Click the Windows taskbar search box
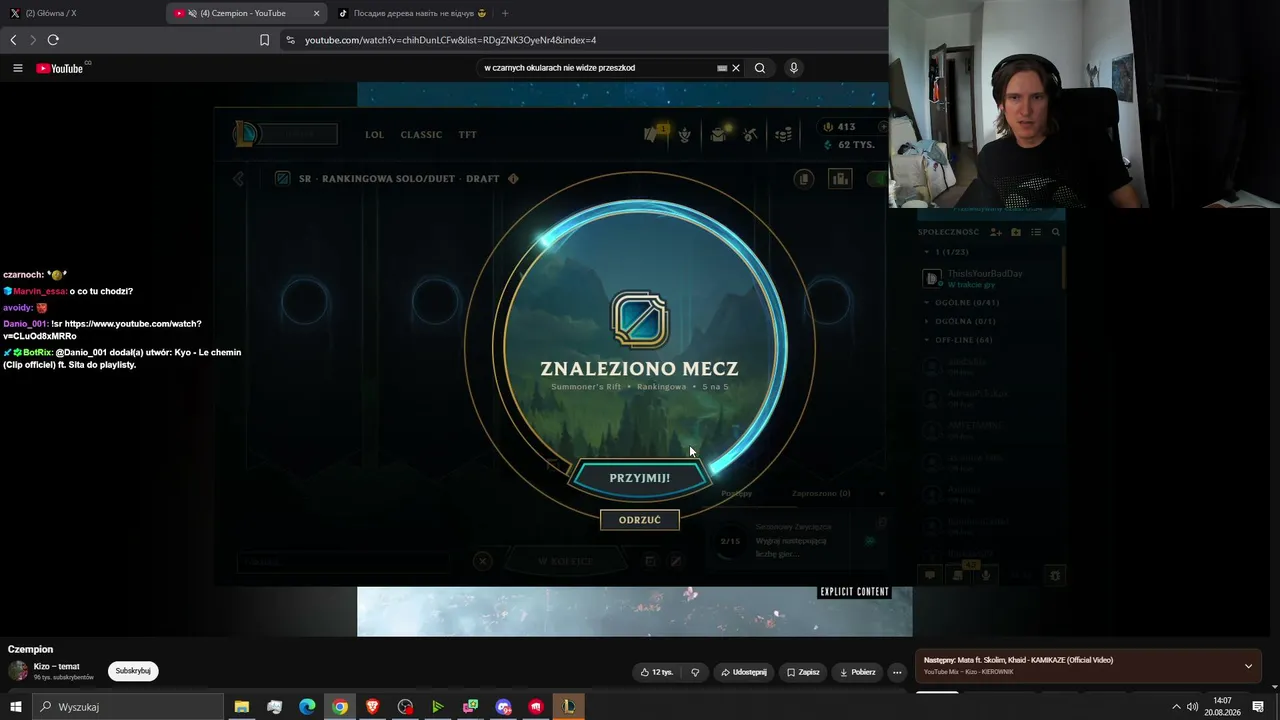 point(128,707)
